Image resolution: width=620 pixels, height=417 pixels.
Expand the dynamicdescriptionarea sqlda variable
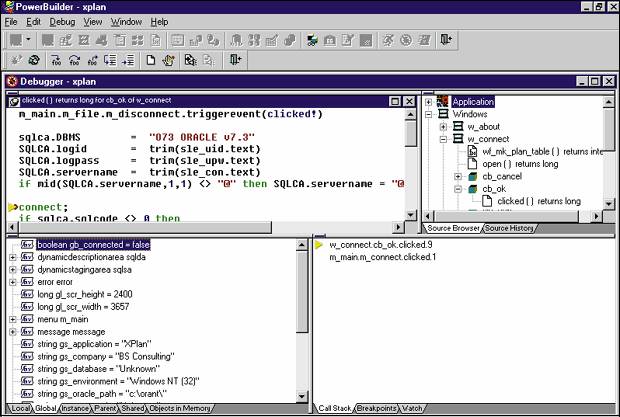pos(13,257)
